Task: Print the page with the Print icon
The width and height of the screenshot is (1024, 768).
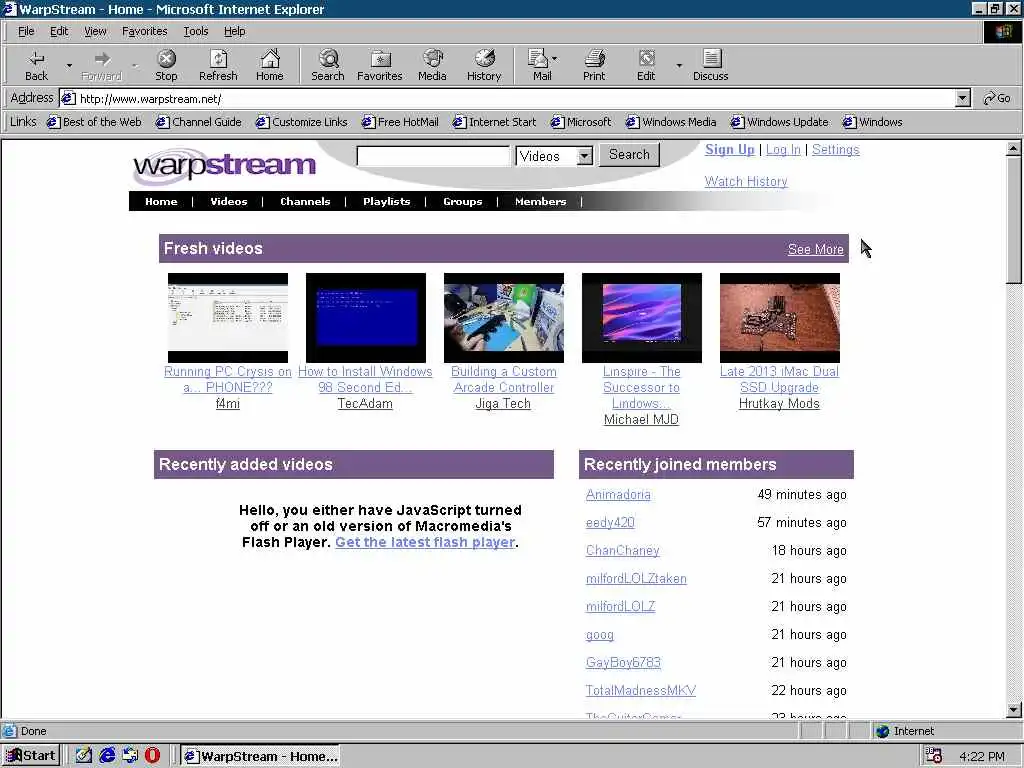Action: pyautogui.click(x=594, y=65)
